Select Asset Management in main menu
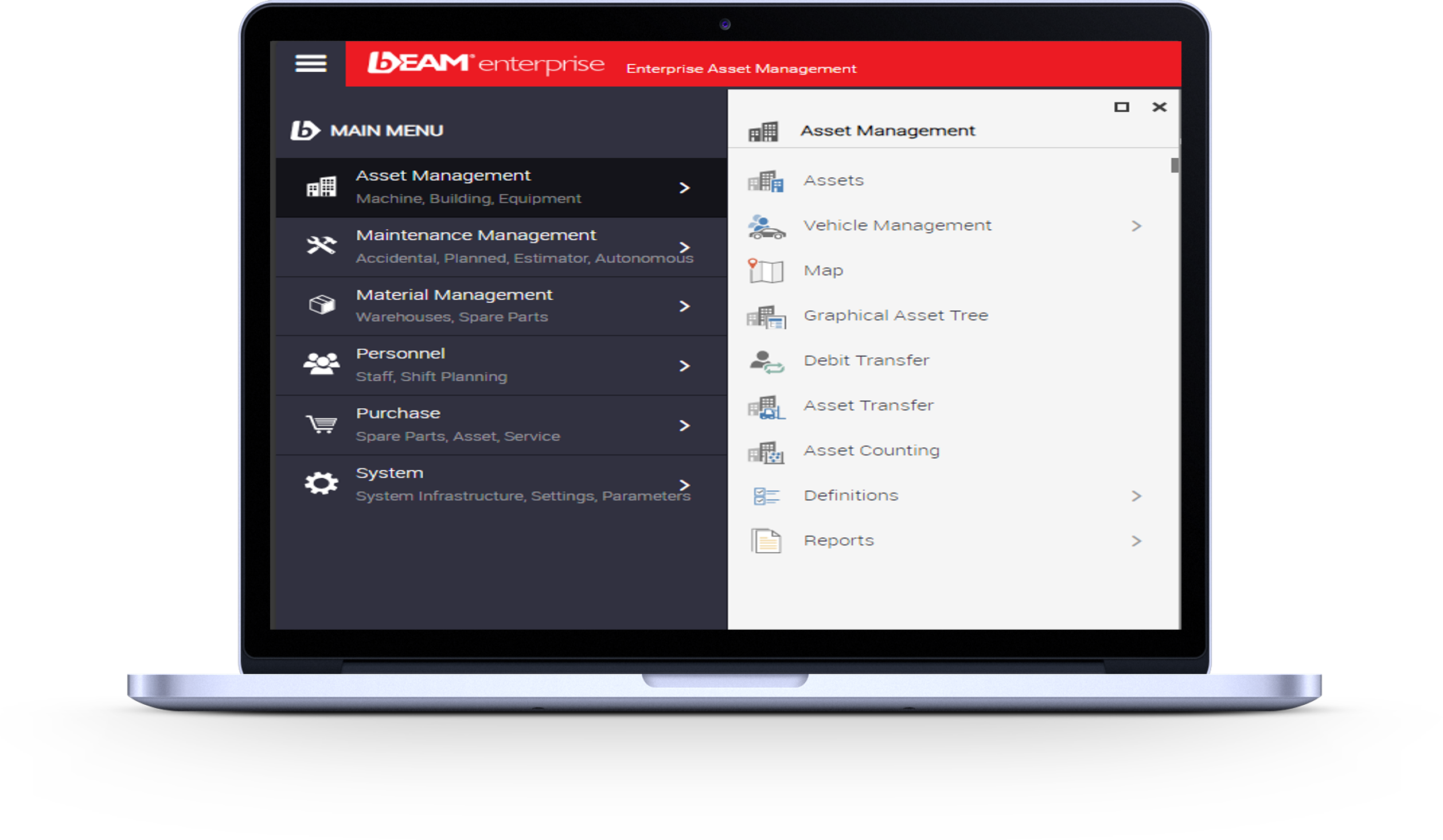The width and height of the screenshot is (1443, 840). (x=501, y=187)
